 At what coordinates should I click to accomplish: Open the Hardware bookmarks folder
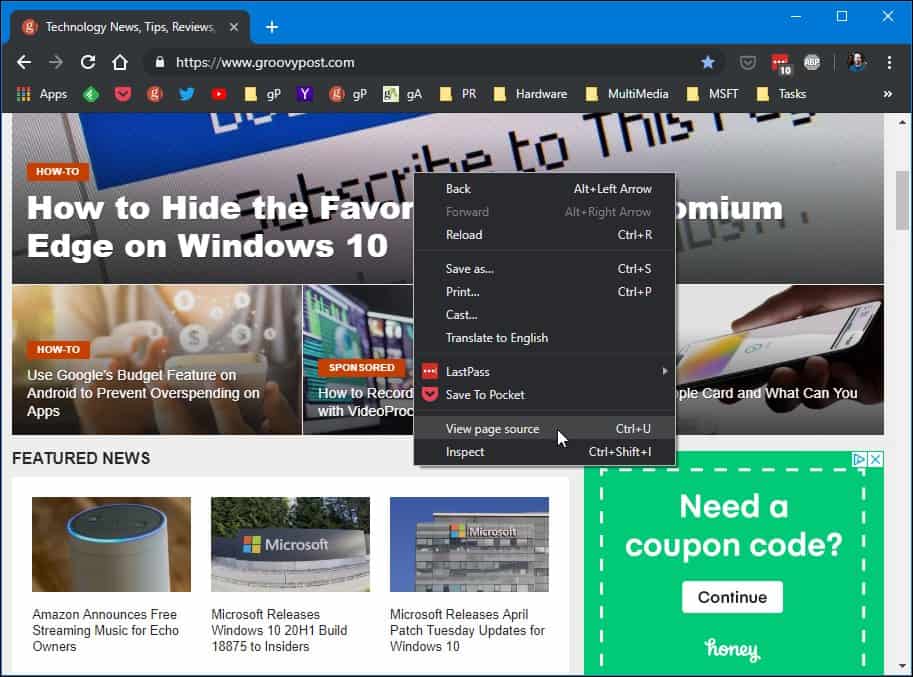click(x=530, y=94)
